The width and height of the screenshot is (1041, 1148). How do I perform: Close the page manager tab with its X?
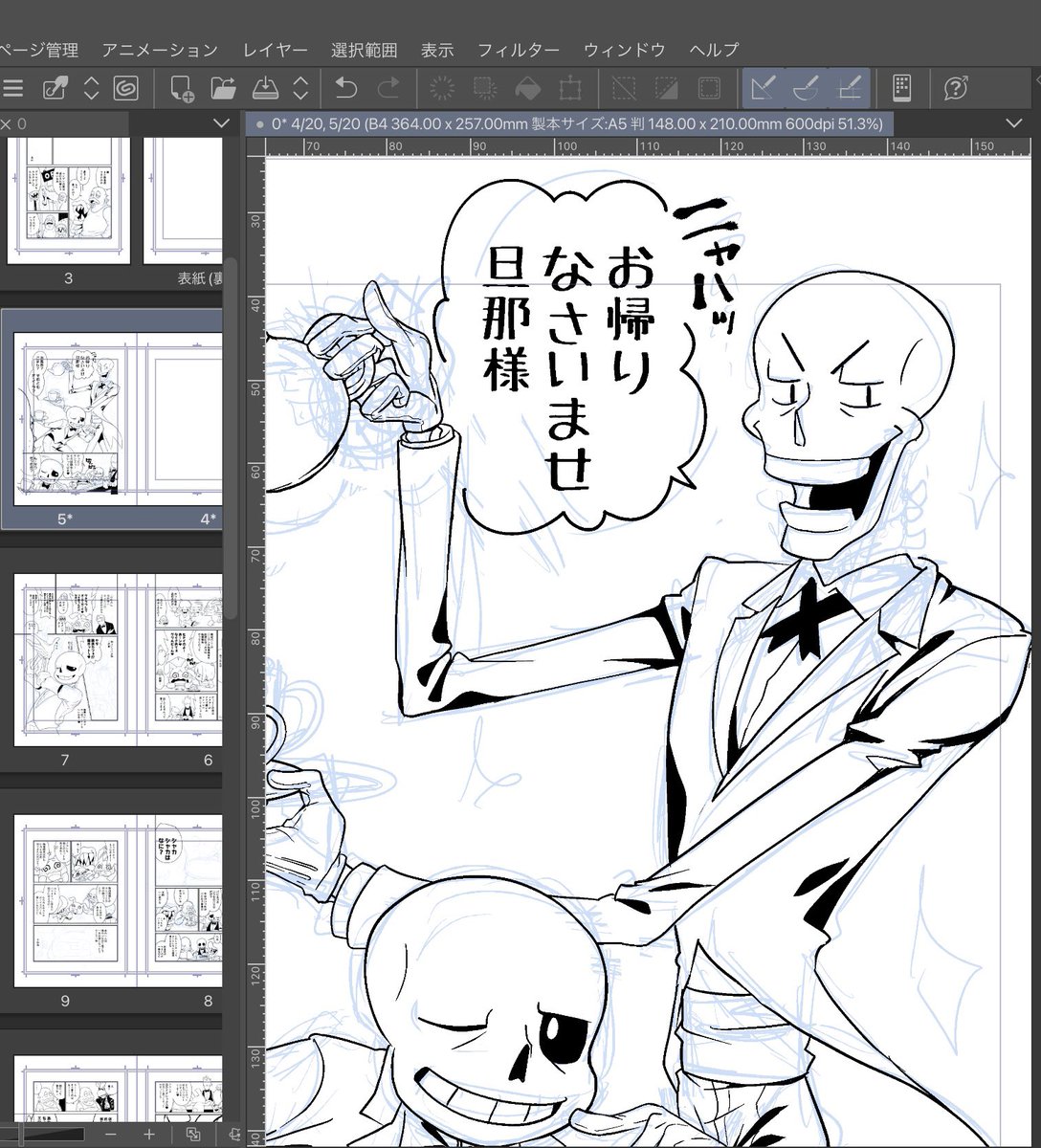[5, 123]
